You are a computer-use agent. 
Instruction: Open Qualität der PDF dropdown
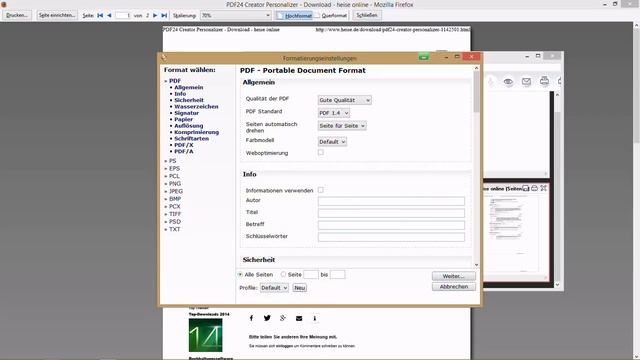point(344,100)
